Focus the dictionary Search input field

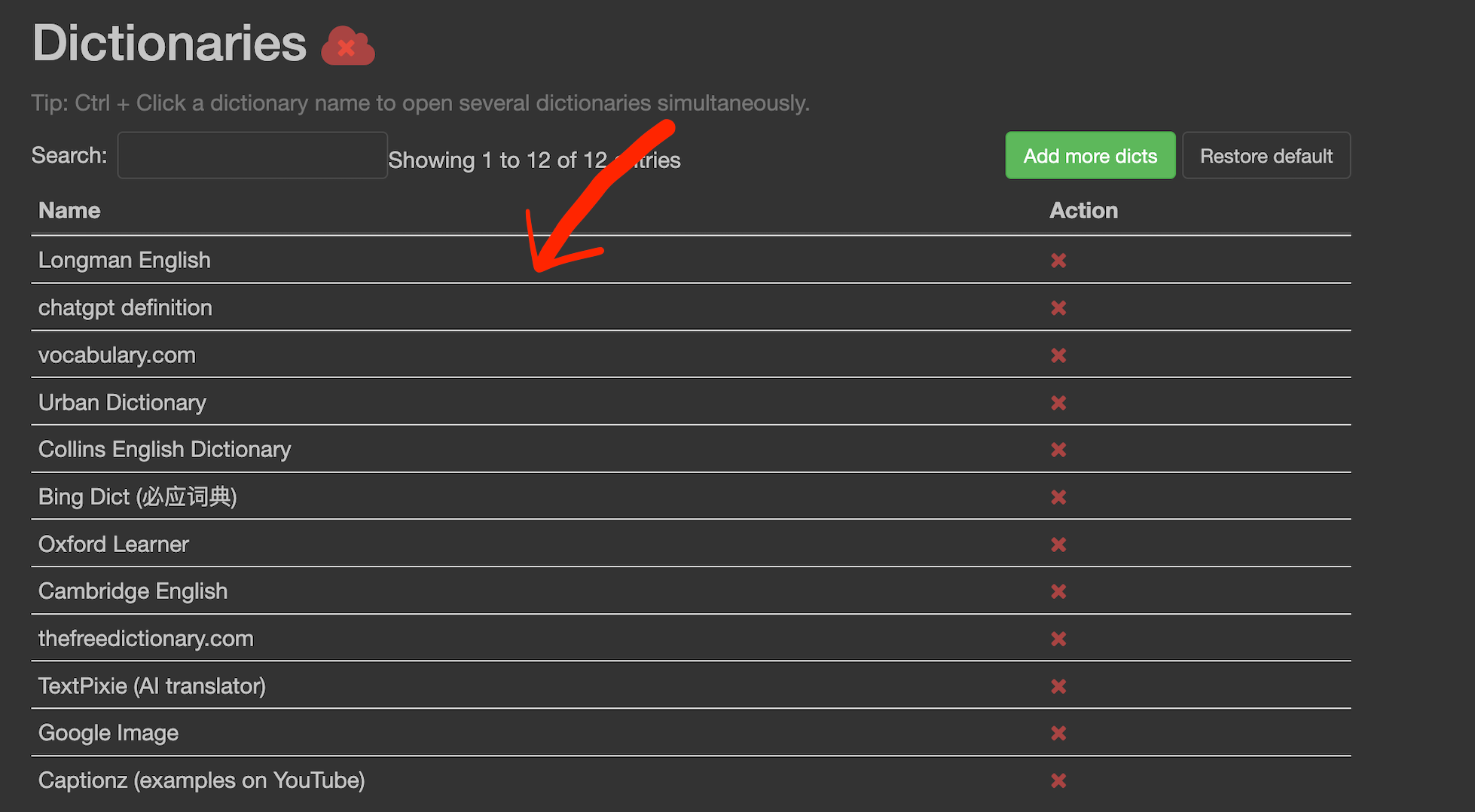click(252, 156)
